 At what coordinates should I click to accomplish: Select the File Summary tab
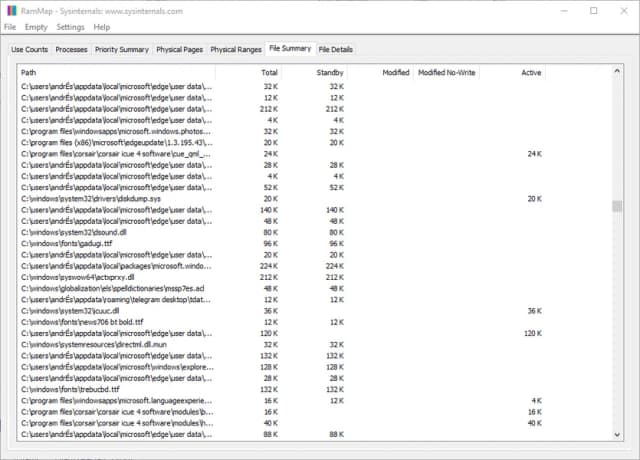[x=290, y=49]
